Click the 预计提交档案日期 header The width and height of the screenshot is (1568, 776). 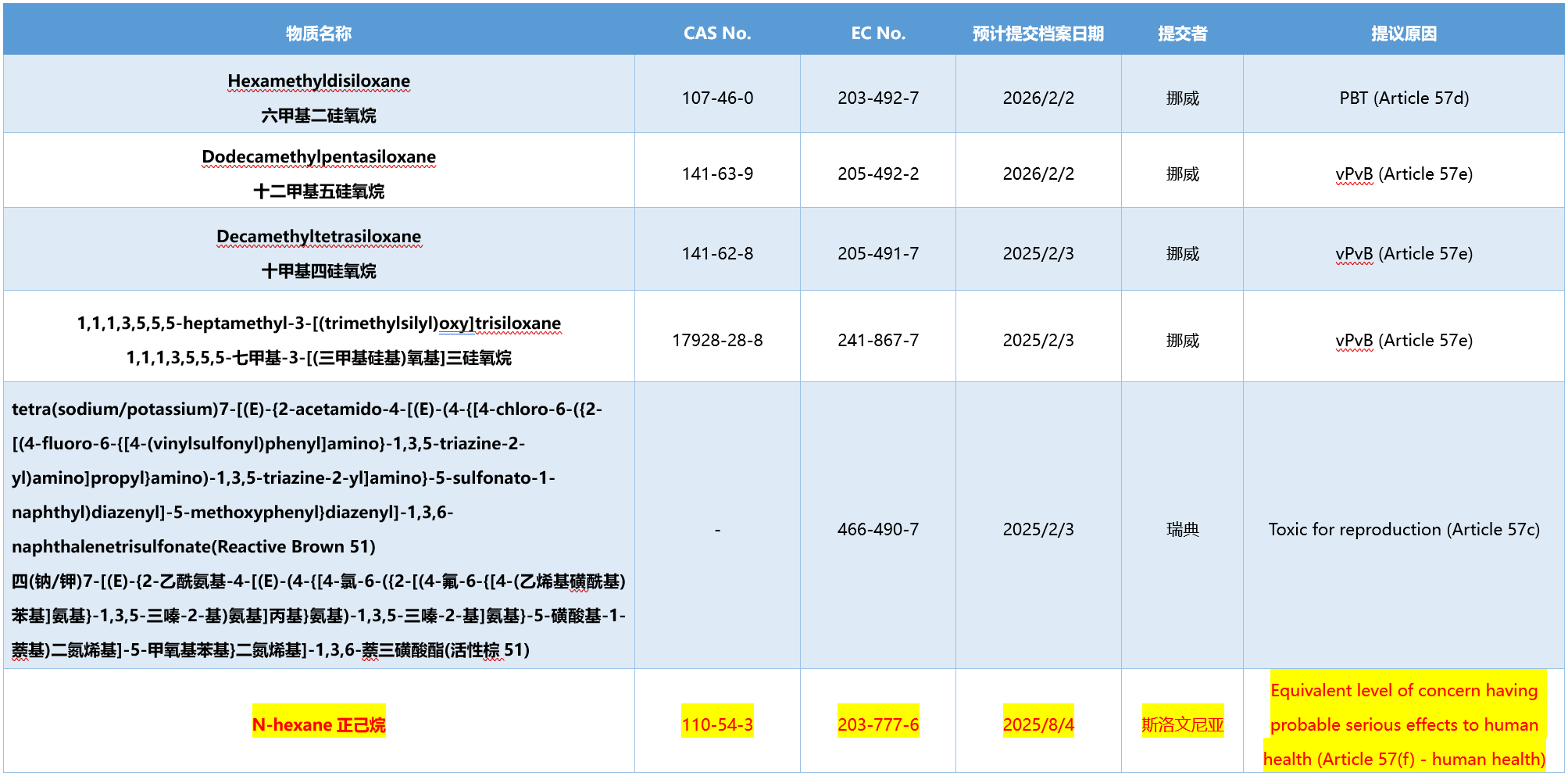[x=1038, y=33]
